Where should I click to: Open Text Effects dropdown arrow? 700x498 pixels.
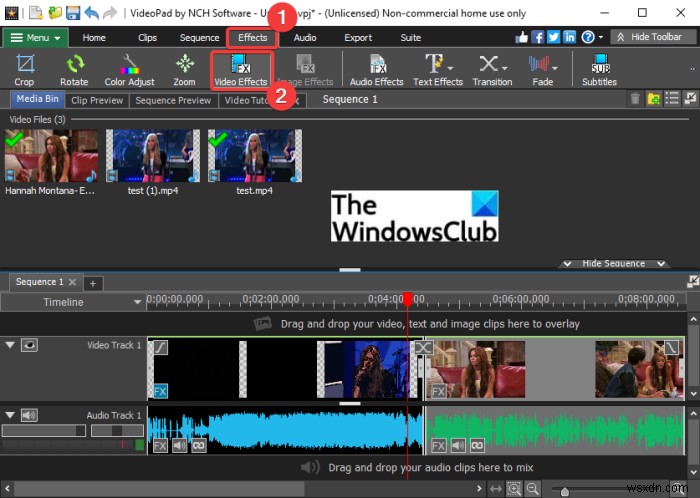point(450,68)
